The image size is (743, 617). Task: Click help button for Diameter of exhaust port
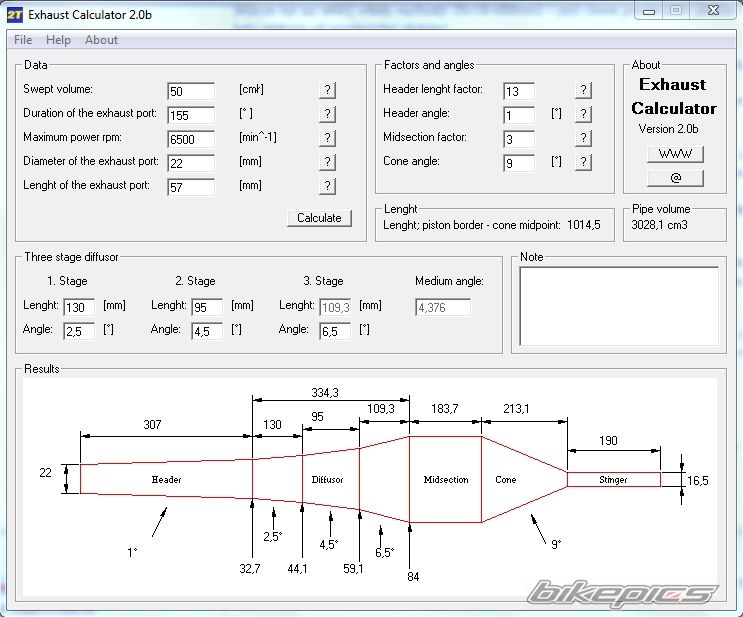pos(326,162)
